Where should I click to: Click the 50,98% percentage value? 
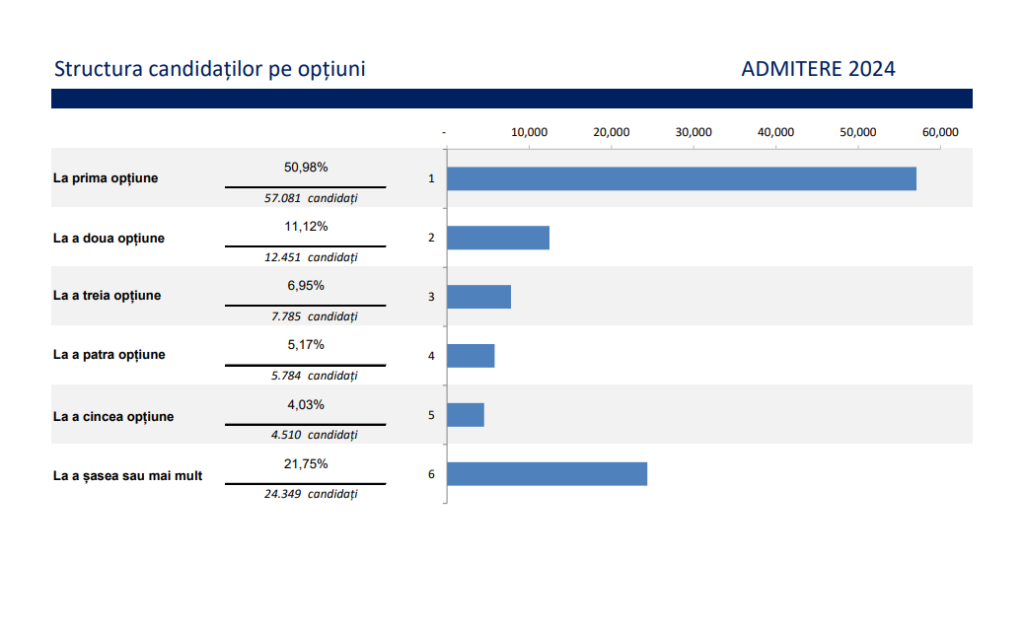(306, 167)
